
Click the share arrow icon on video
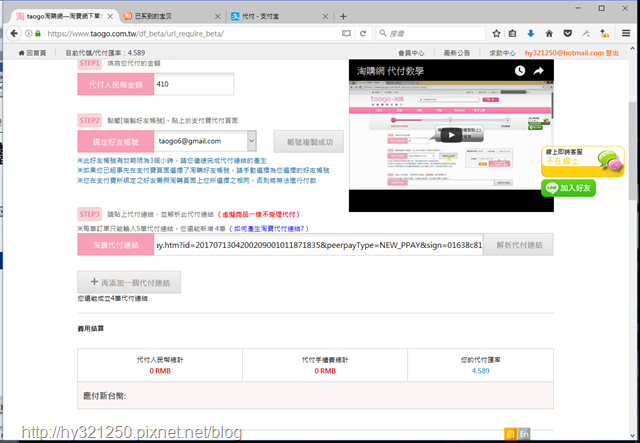pyautogui.click(x=538, y=71)
